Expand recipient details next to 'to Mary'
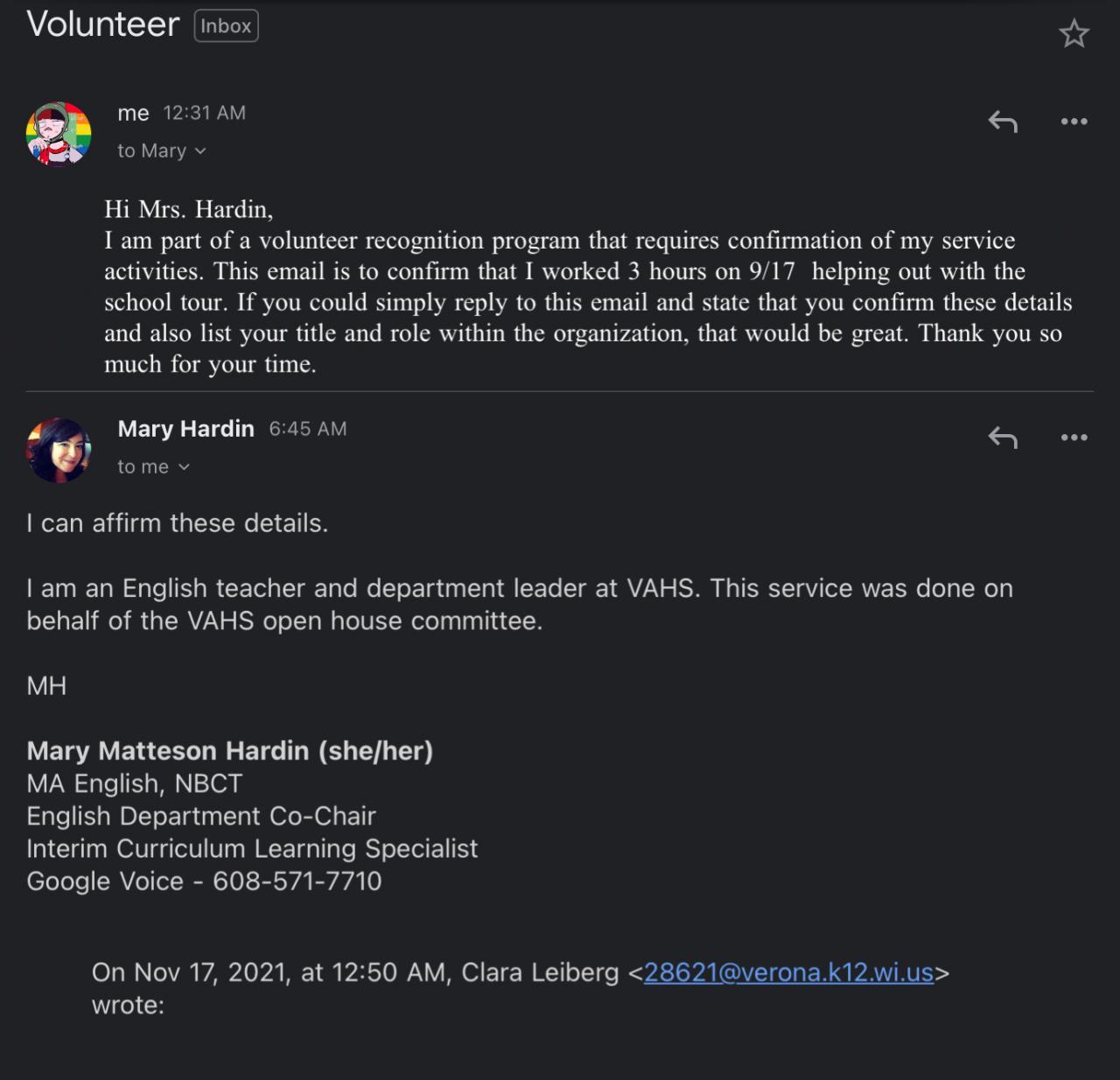The width and height of the screenshot is (1120, 1080). click(200, 151)
